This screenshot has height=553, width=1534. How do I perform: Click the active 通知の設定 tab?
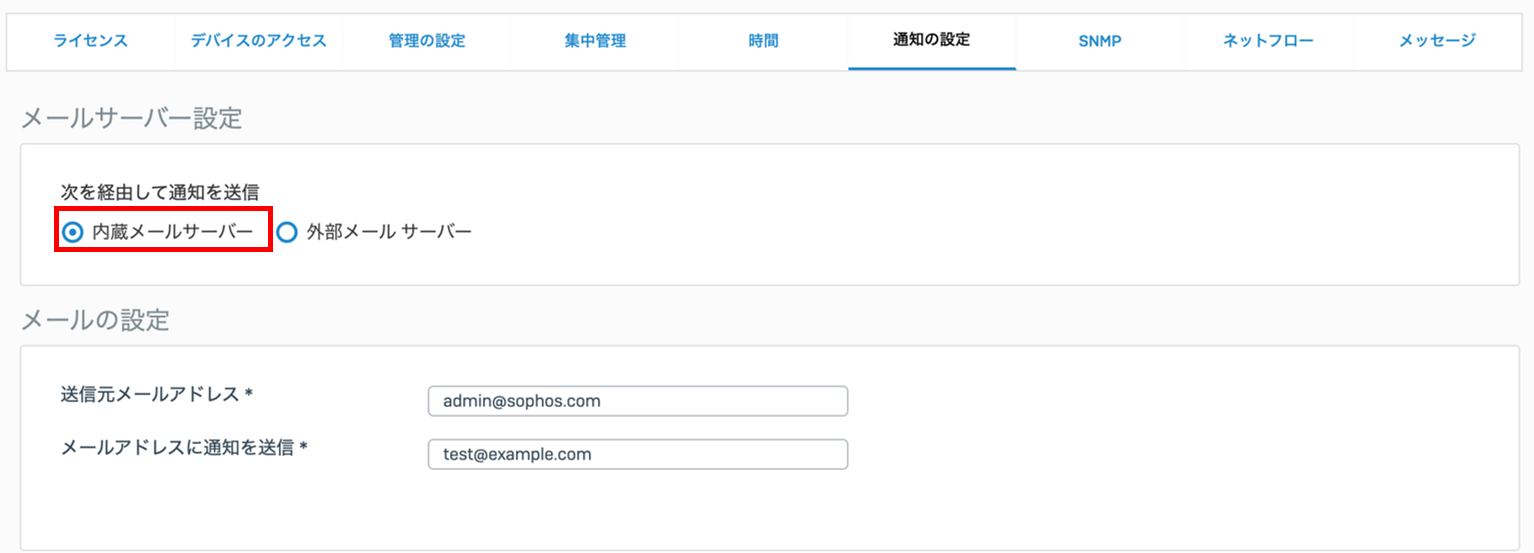(x=931, y=41)
